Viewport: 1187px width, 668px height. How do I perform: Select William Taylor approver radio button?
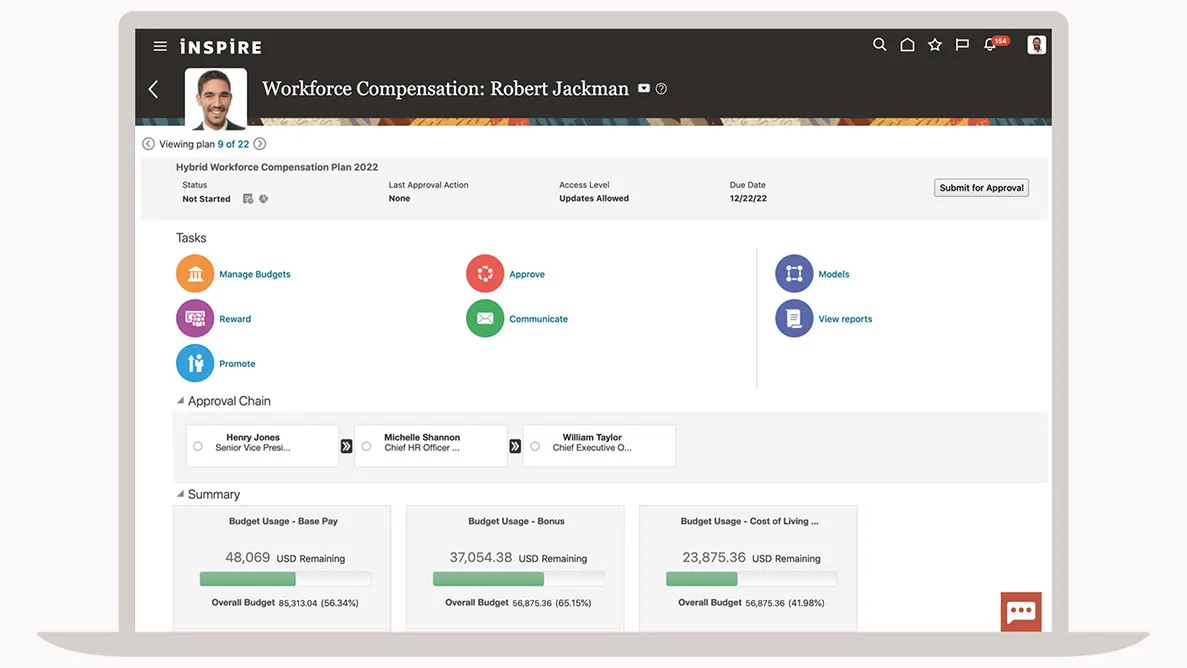(535, 447)
